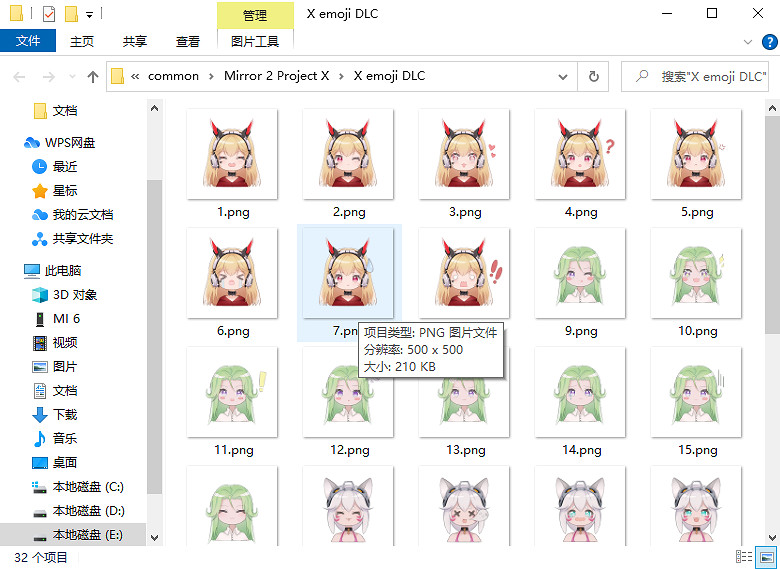The width and height of the screenshot is (780, 569).
Task: Open 文档 under 此电脑
Action: pyautogui.click(x=55, y=390)
